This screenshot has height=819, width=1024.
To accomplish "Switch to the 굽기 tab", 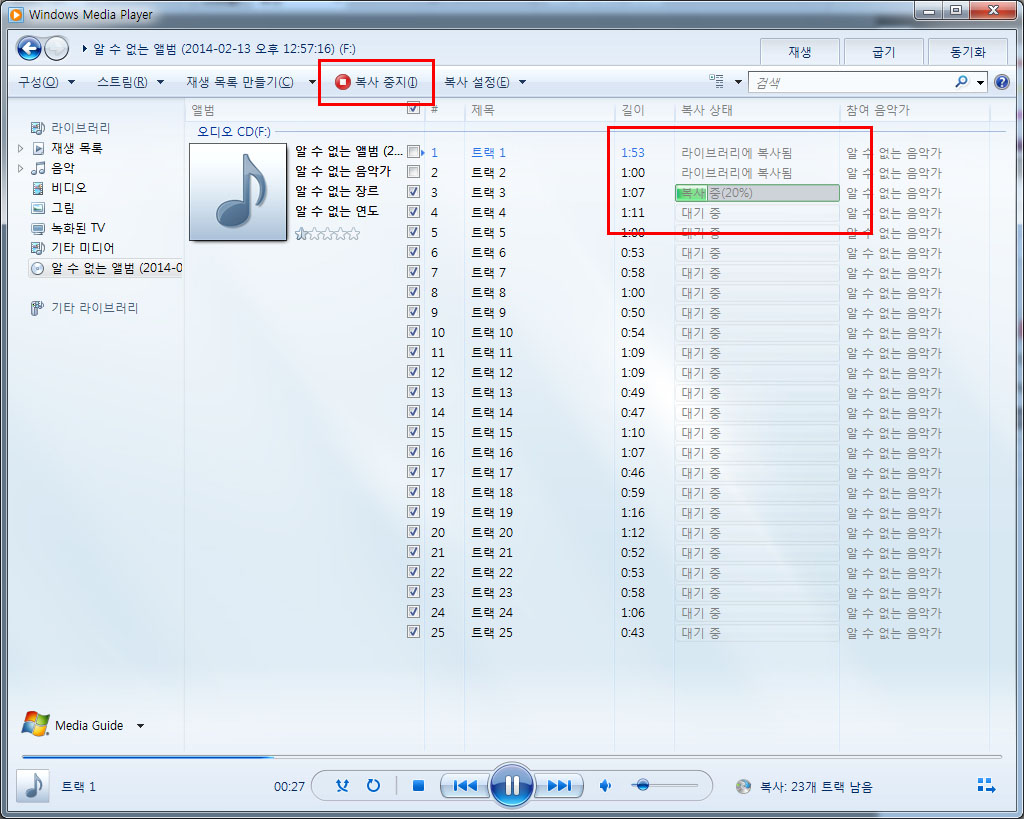I will 884,52.
